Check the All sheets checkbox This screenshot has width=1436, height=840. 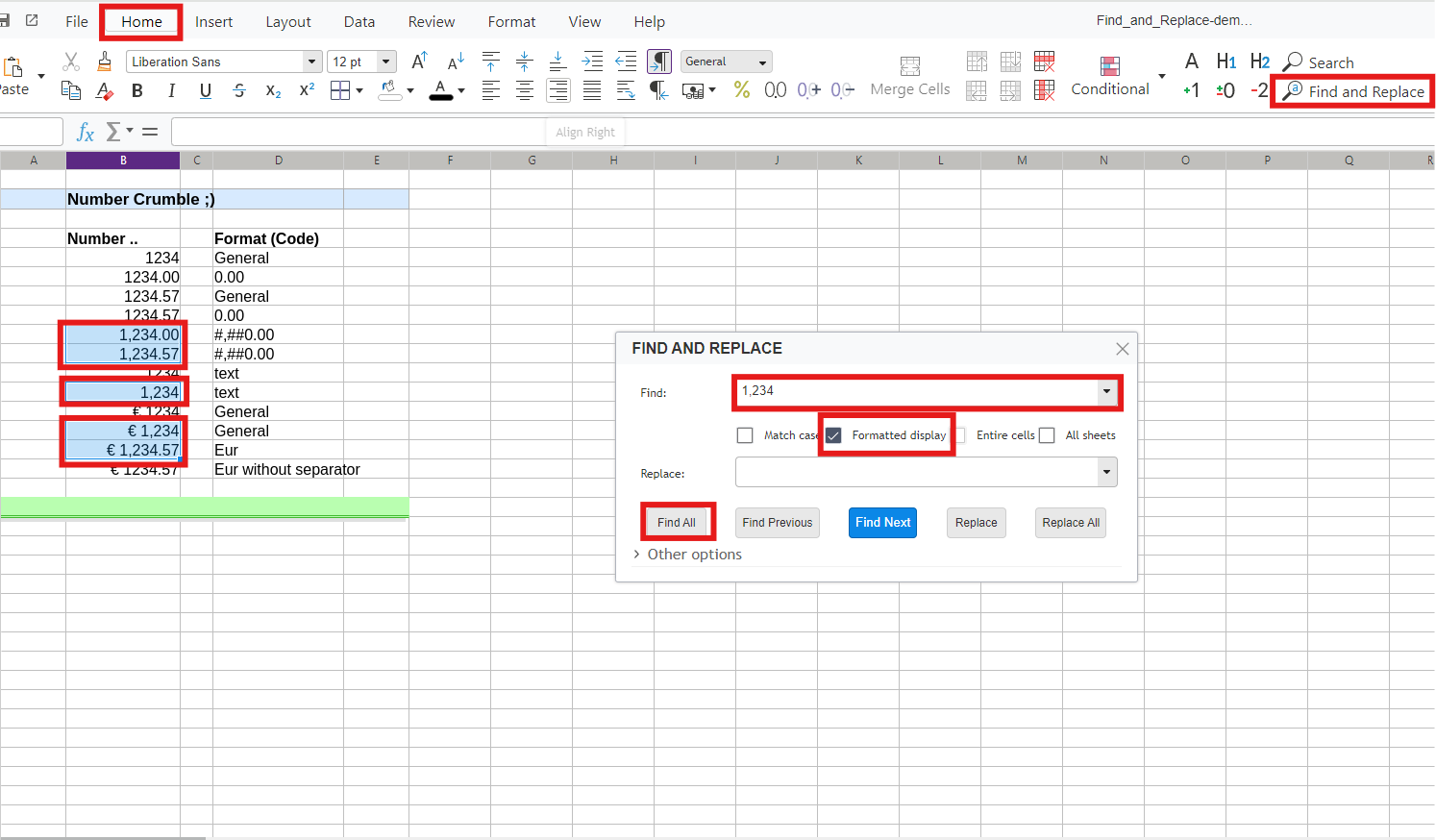1047,435
